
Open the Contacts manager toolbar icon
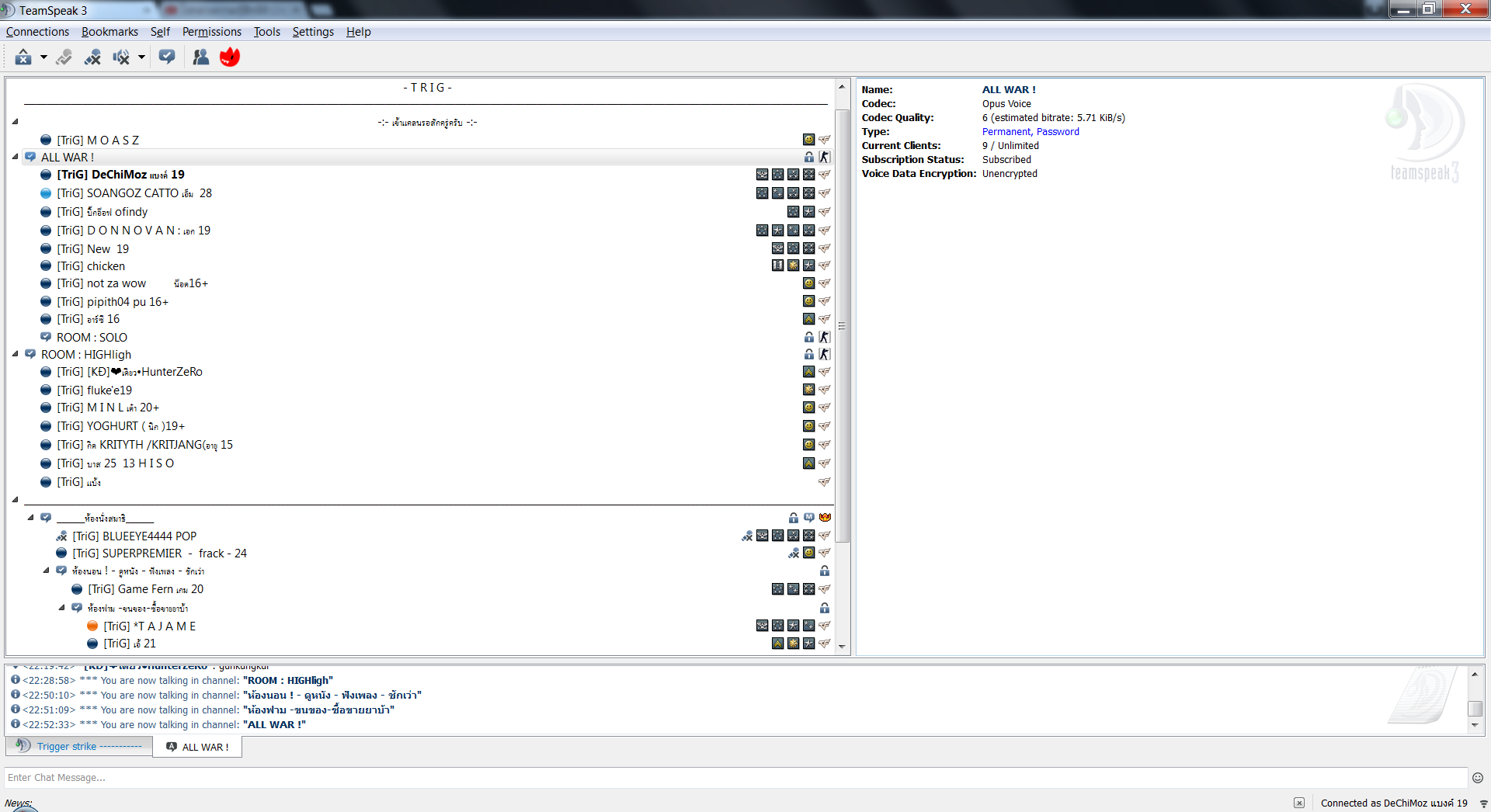coord(201,57)
